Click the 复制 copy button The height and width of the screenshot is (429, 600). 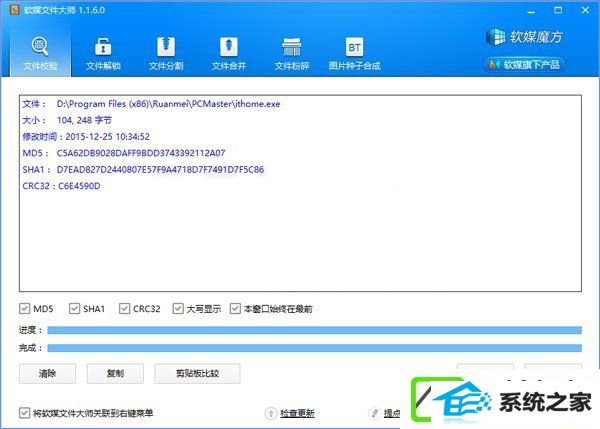[115, 374]
